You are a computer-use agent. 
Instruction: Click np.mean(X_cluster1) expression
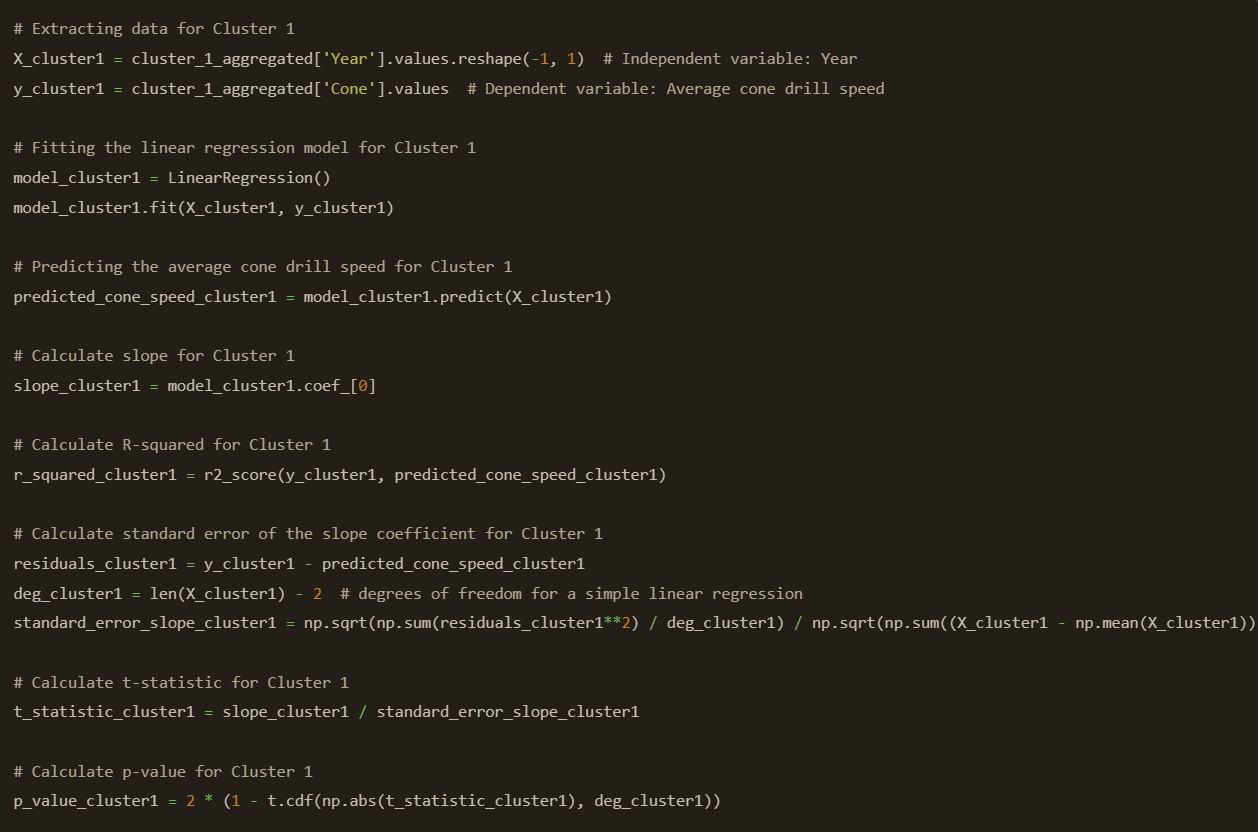[x=1157, y=623]
